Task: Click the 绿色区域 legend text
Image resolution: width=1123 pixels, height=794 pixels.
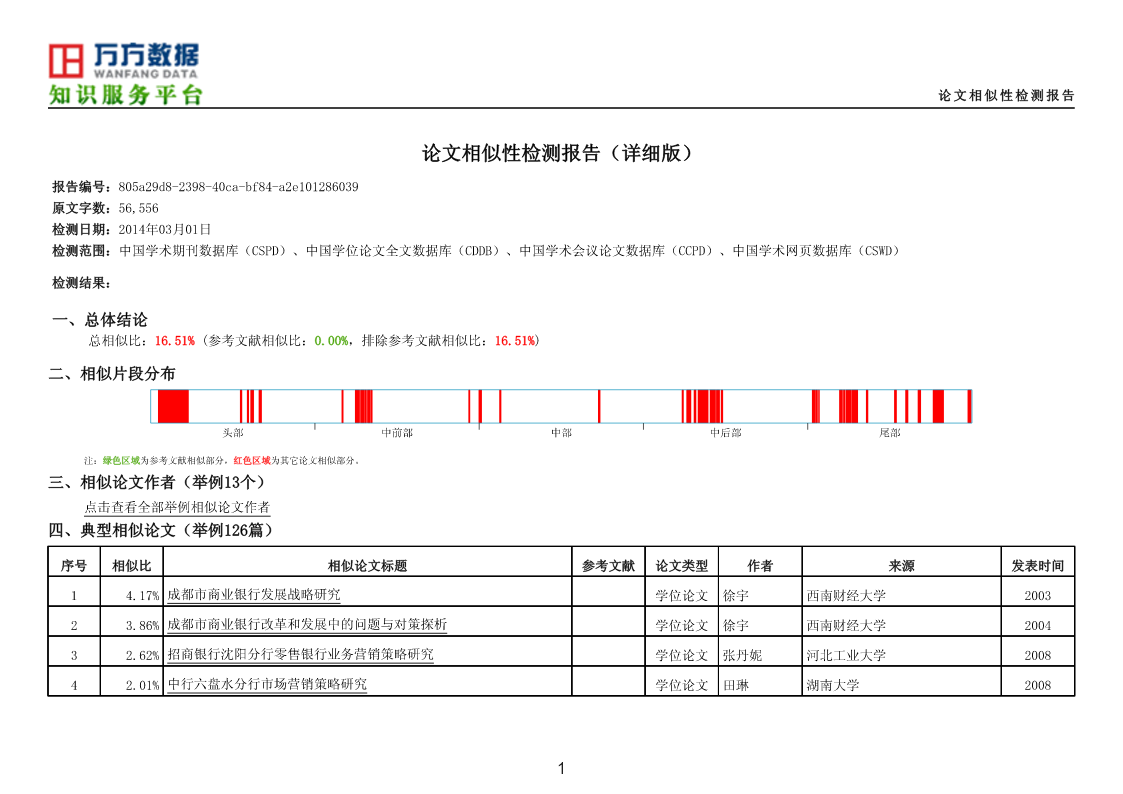Action: [121, 460]
